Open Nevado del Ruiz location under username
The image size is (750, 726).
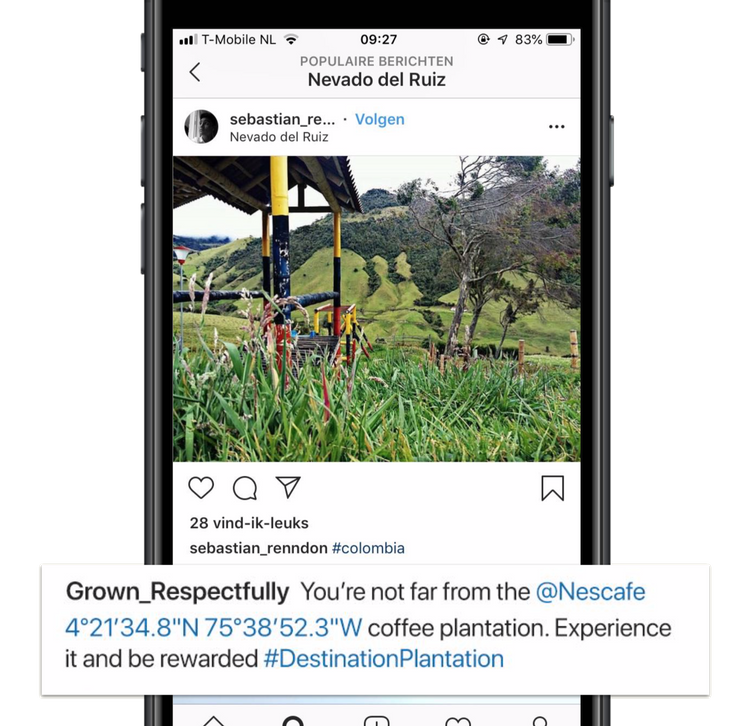[279, 137]
